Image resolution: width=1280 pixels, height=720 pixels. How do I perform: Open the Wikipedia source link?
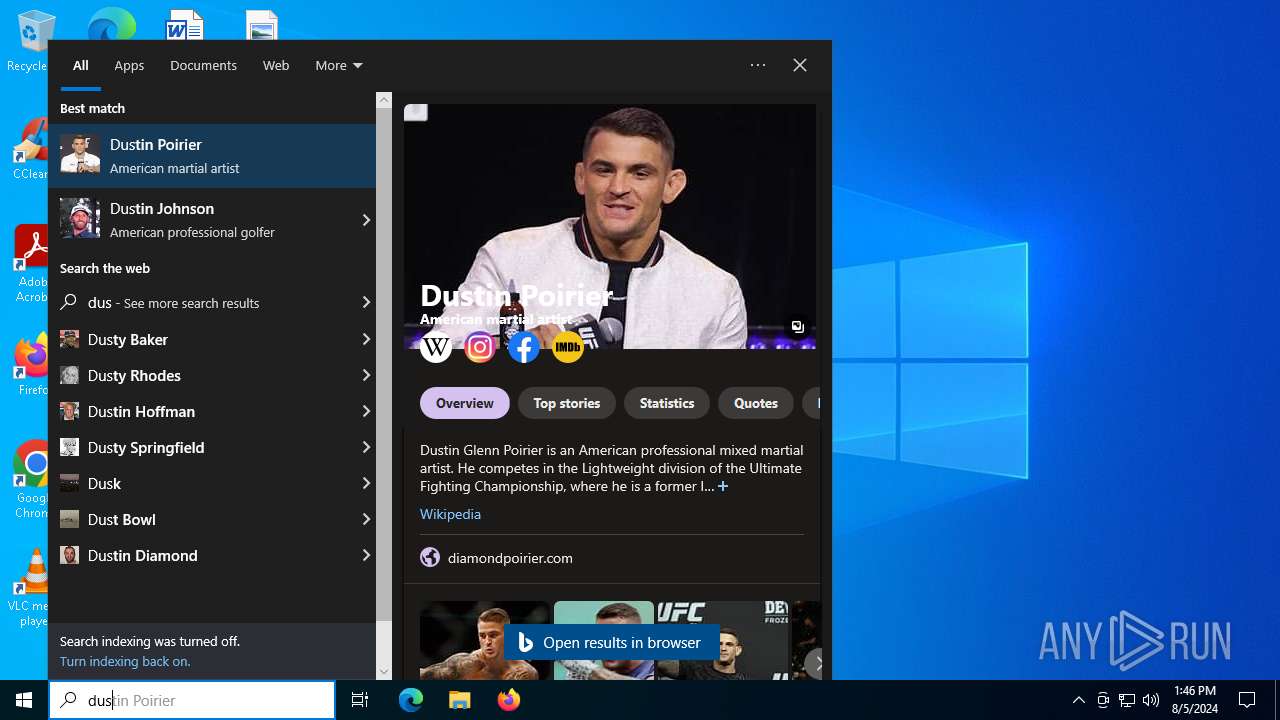(450, 514)
